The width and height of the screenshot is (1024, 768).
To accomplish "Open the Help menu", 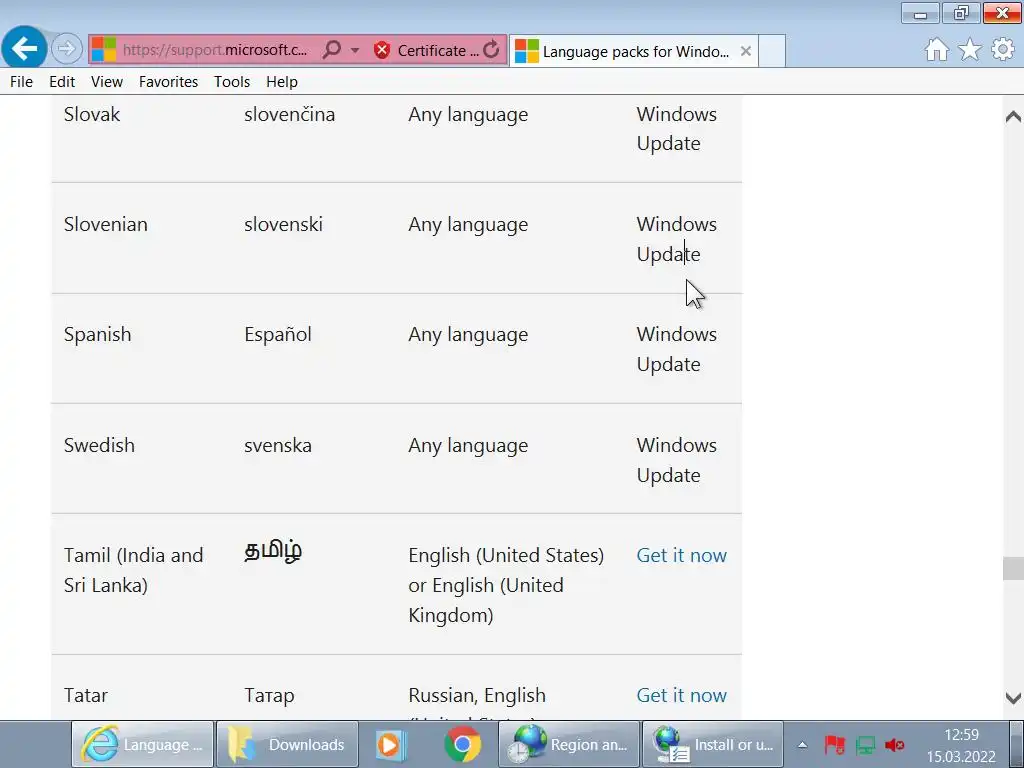I will (281, 82).
